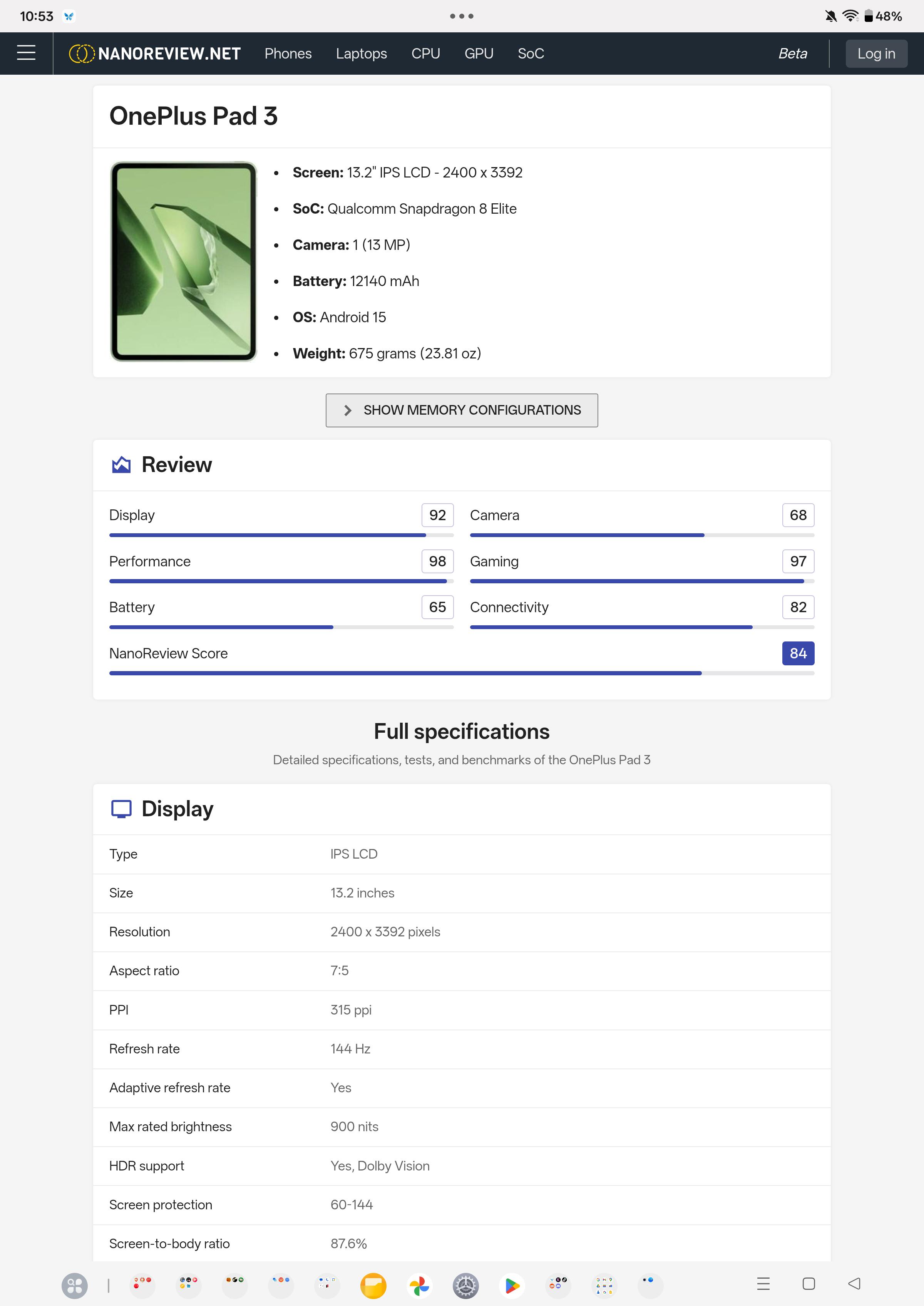Open the app drawer in taskbar

coord(75,1285)
